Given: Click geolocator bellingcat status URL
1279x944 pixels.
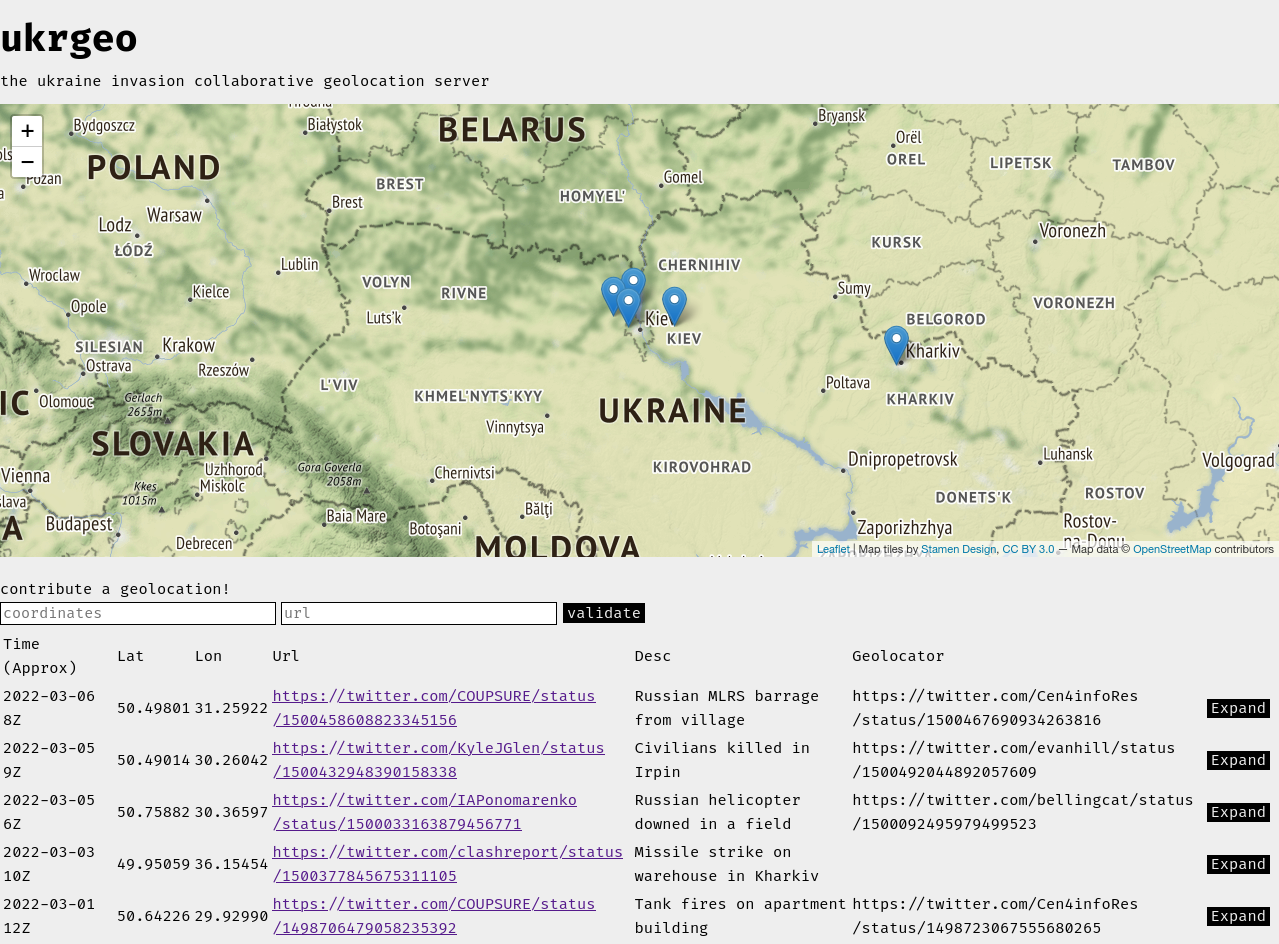Looking at the screenshot, I should point(1023,812).
